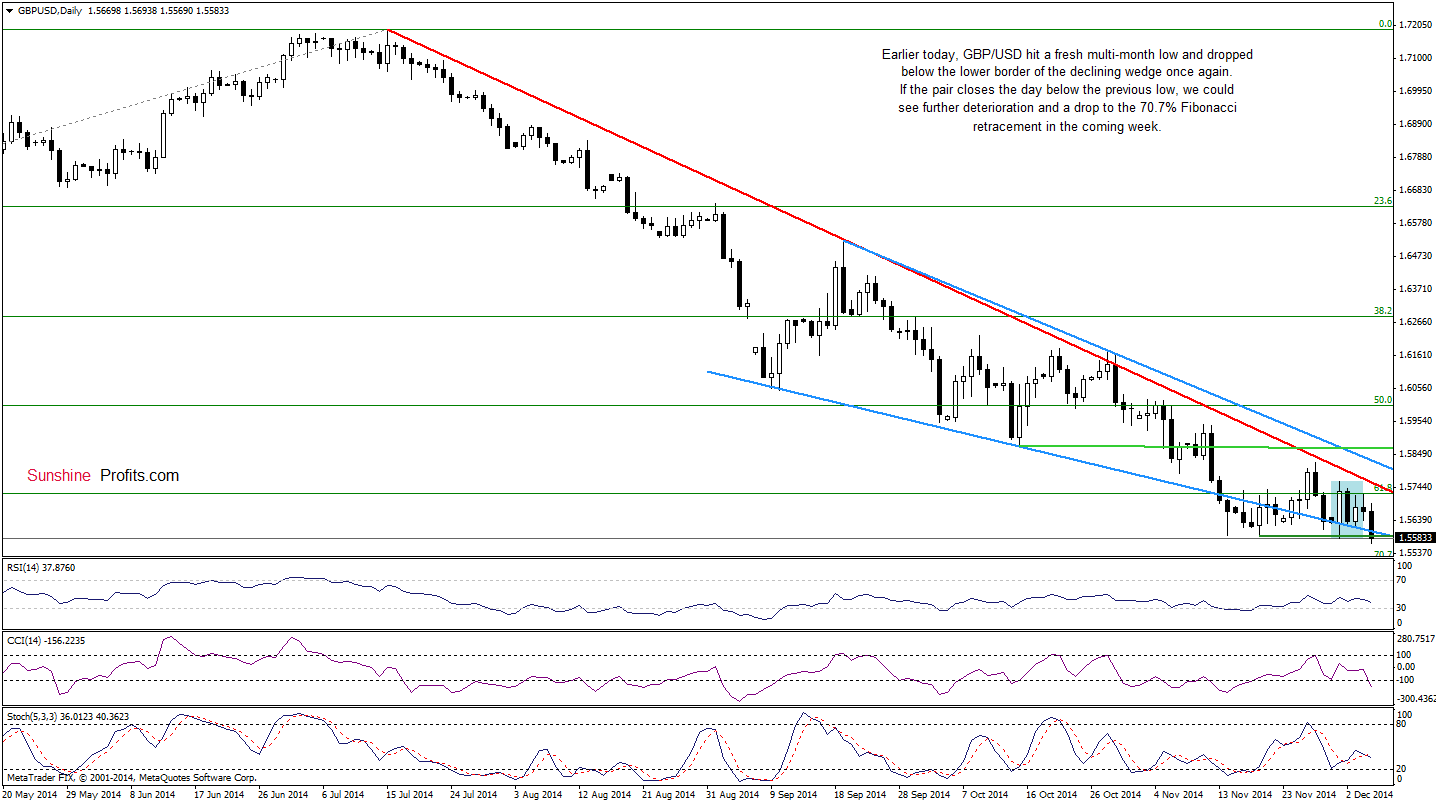Select the annotation line 'retracement in the coming week.'
The image size is (1436, 803).
pos(1067,126)
